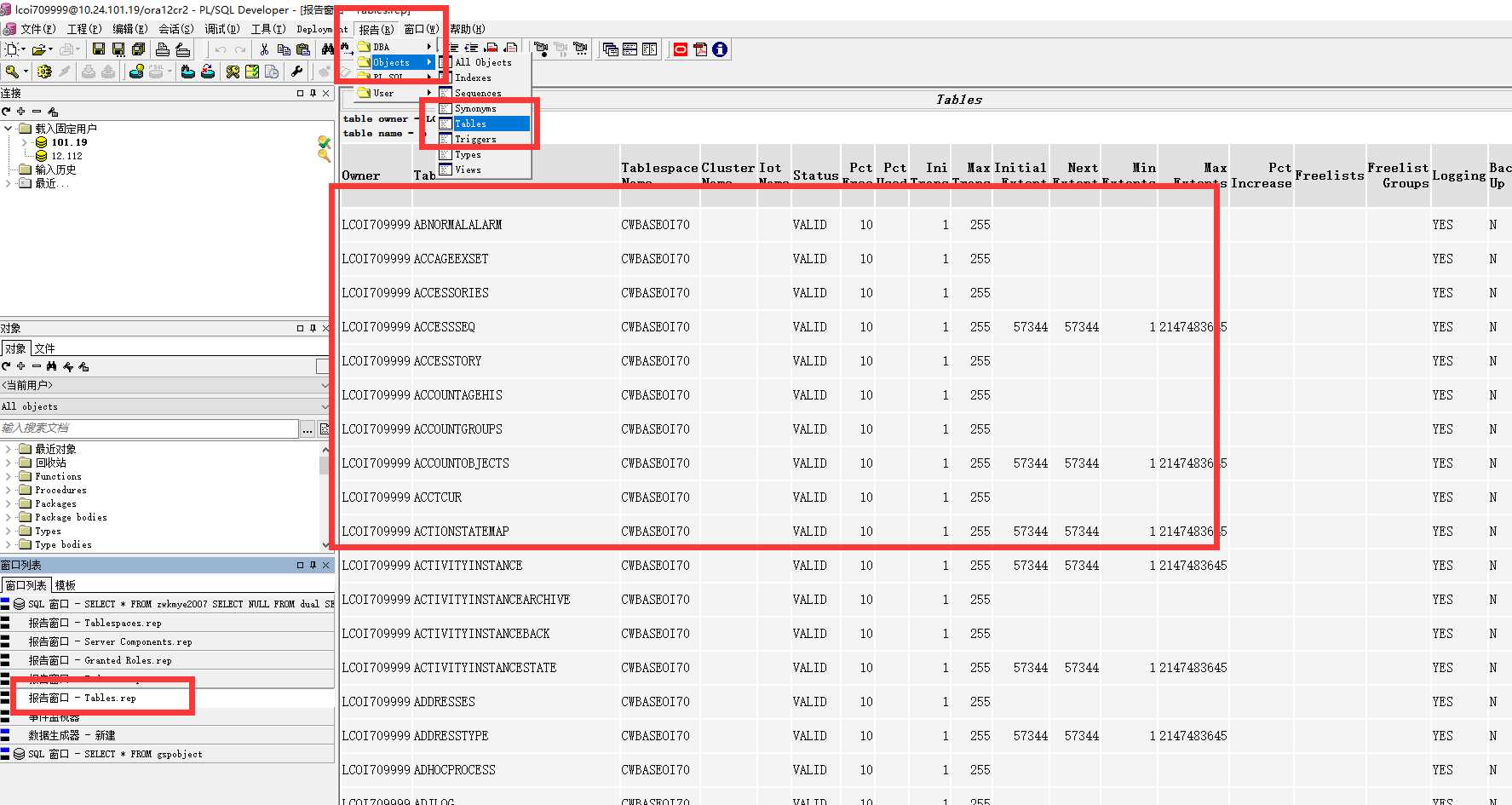Viewport: 1512px width, 805px height.
Task: Open 报告窗口 - Tables.rep window
Action: pos(167,698)
